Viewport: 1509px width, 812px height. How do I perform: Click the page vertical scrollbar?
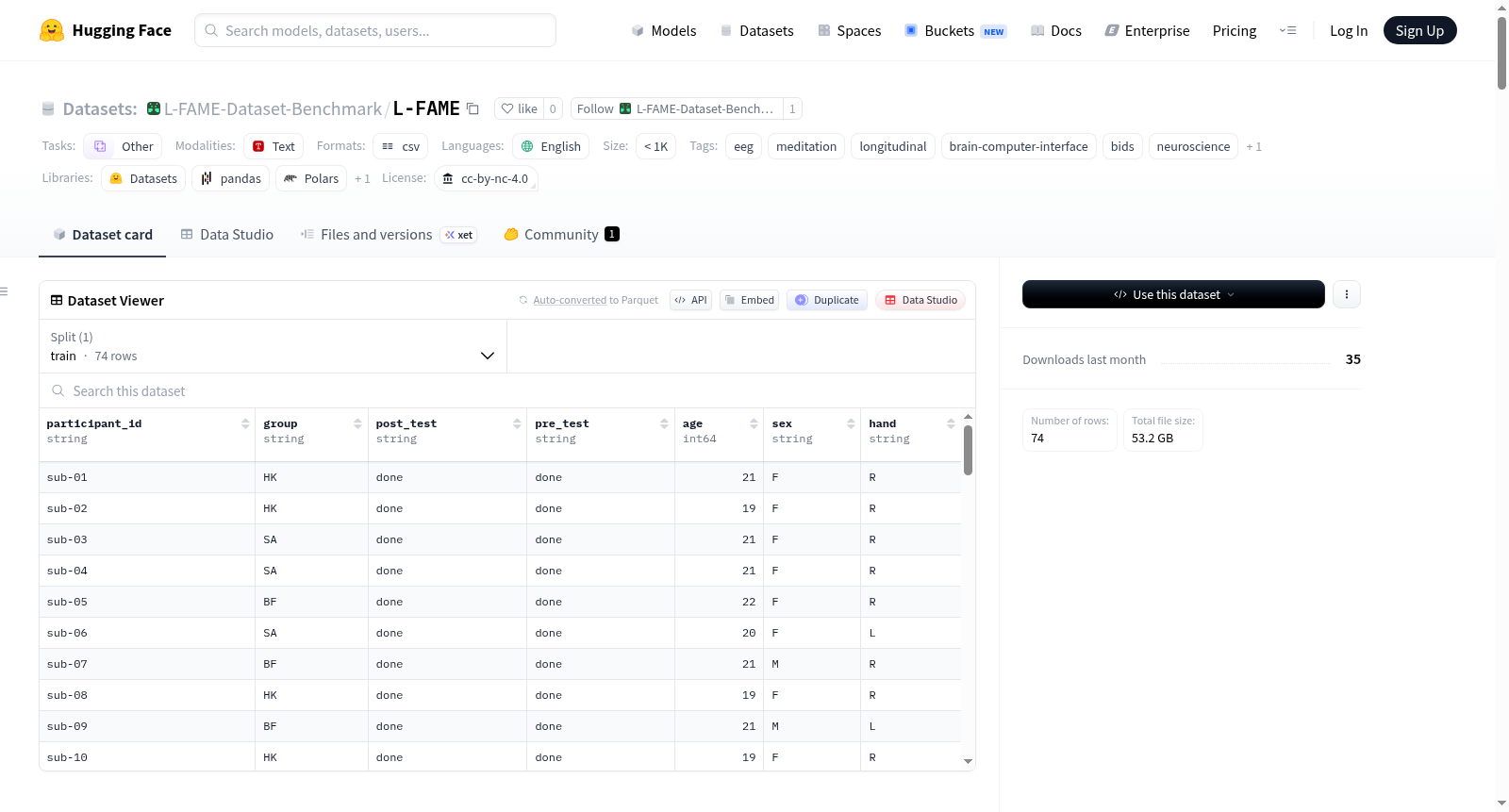[1501, 53]
